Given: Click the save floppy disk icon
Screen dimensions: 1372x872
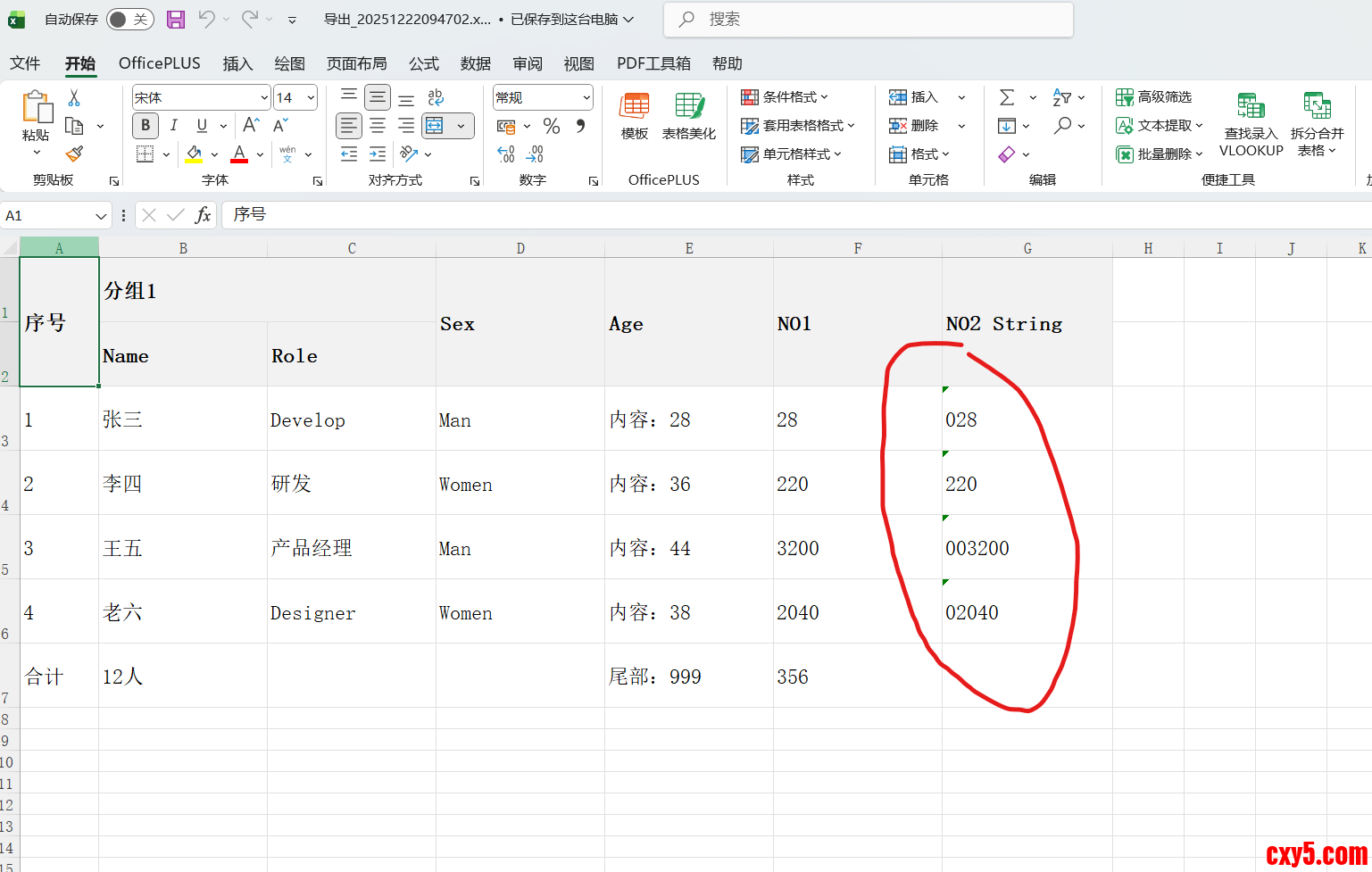Looking at the screenshot, I should (176, 19).
